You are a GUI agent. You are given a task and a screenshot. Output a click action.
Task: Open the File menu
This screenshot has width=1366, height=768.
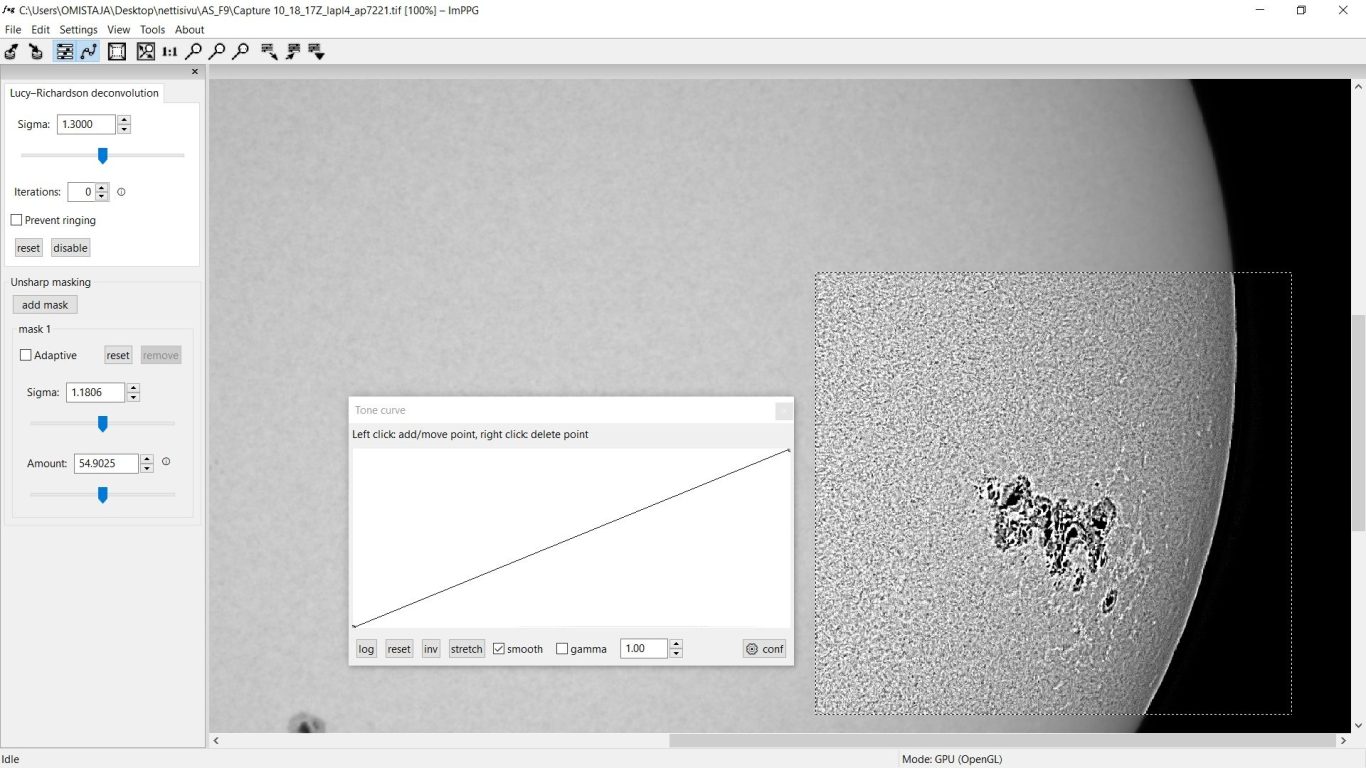pos(13,30)
